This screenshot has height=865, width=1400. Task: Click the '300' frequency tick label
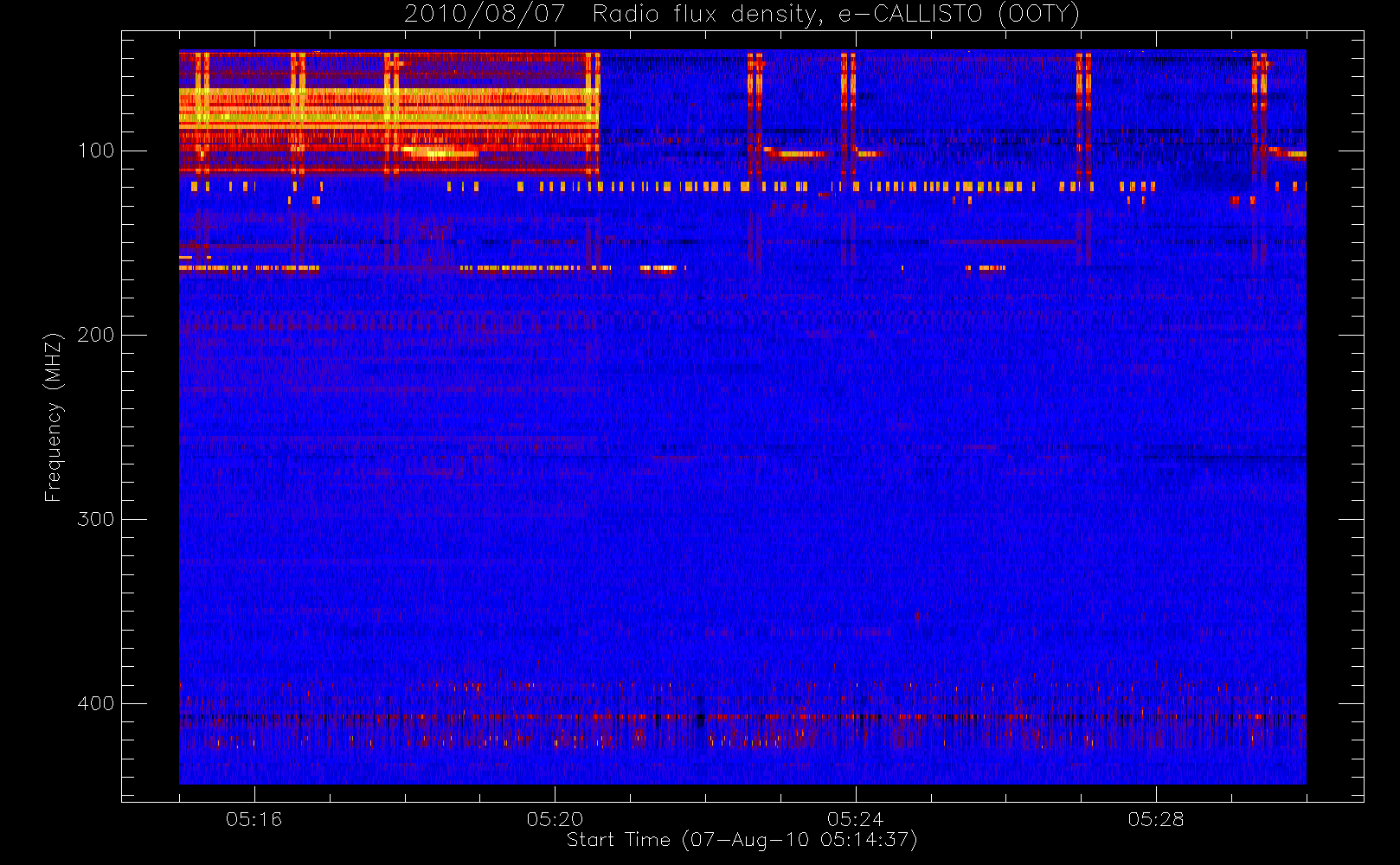click(96, 519)
